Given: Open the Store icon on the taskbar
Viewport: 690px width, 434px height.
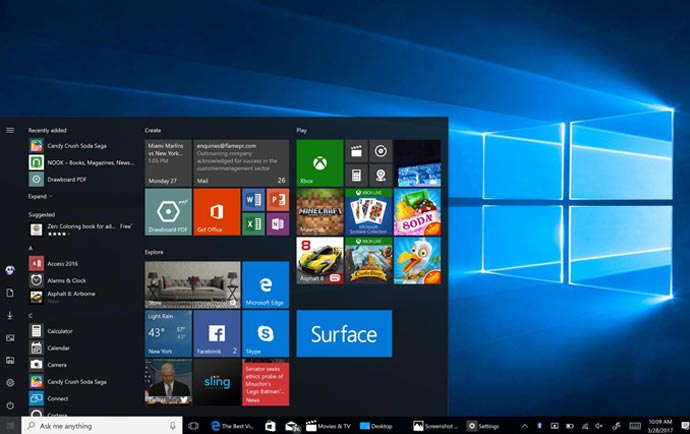Looking at the screenshot, I should point(270,426).
